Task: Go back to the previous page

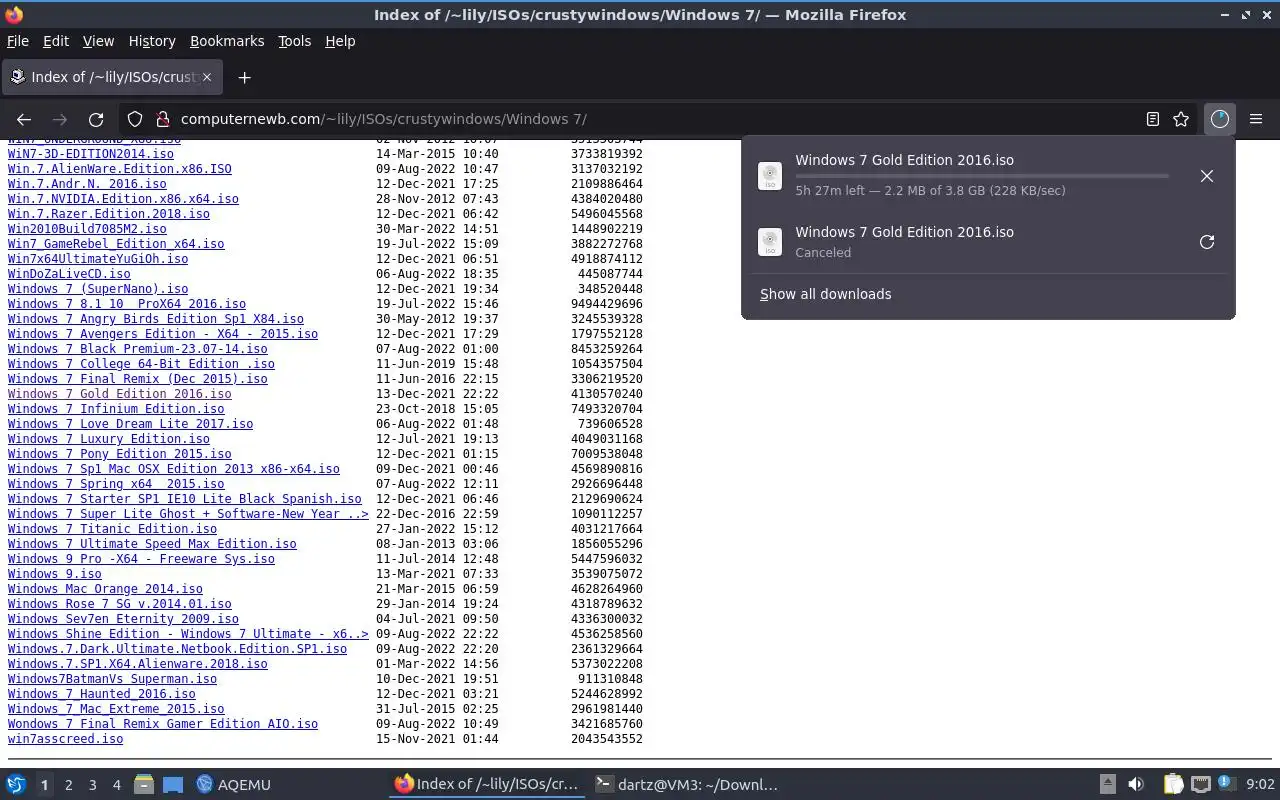Action: [x=24, y=119]
